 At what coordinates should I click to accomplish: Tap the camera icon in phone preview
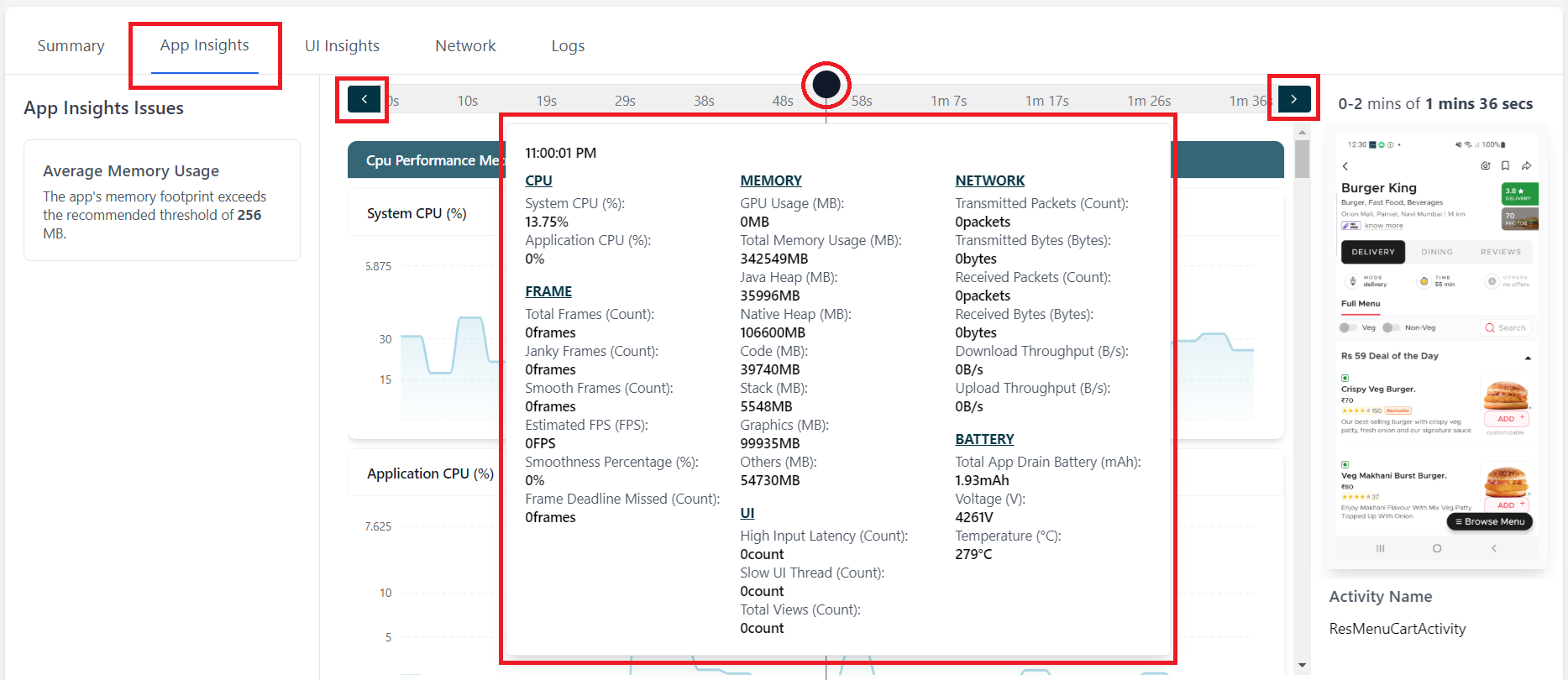[1485, 166]
